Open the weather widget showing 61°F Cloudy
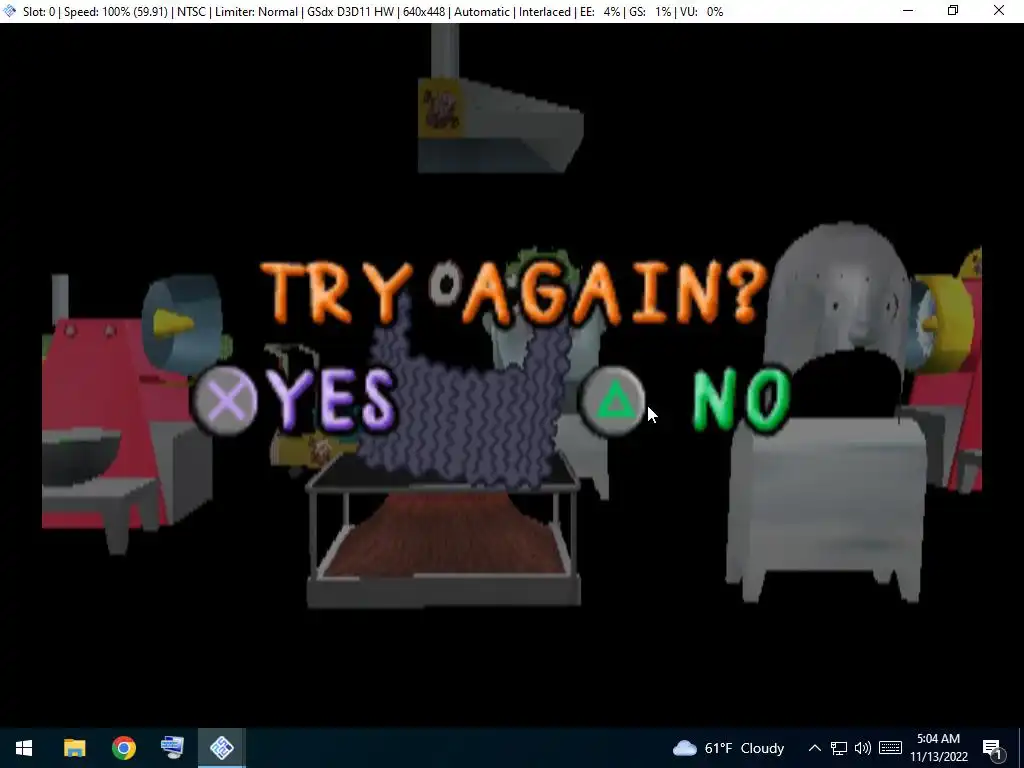The height and width of the screenshot is (768, 1024). click(728, 748)
